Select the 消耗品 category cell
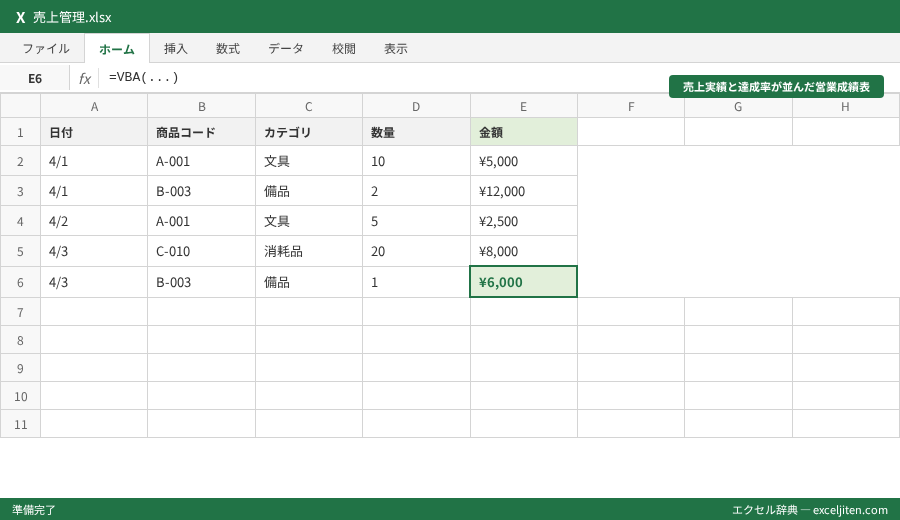The width and height of the screenshot is (900, 520). 309,251
